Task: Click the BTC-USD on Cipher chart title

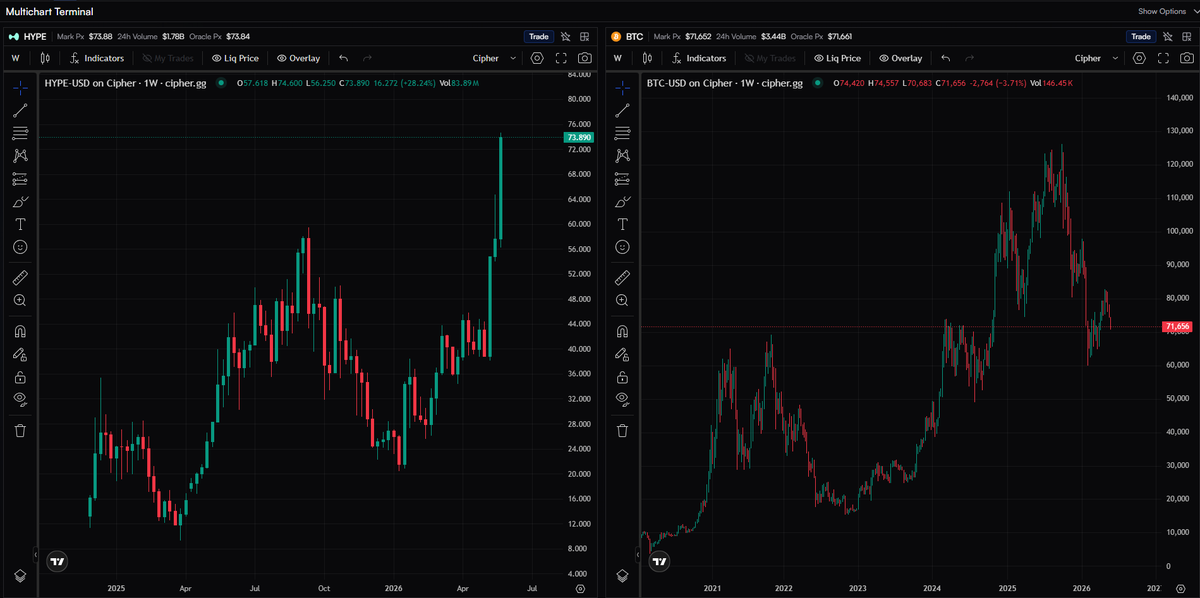Action: pyautogui.click(x=725, y=83)
